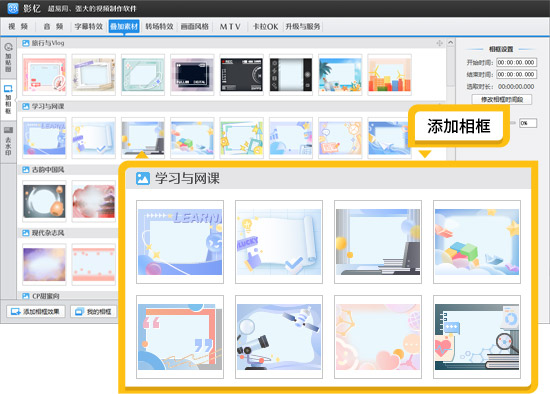Screen dimensions: 550x394
Task: Select the small desk monitor study frame
Action: point(143,138)
